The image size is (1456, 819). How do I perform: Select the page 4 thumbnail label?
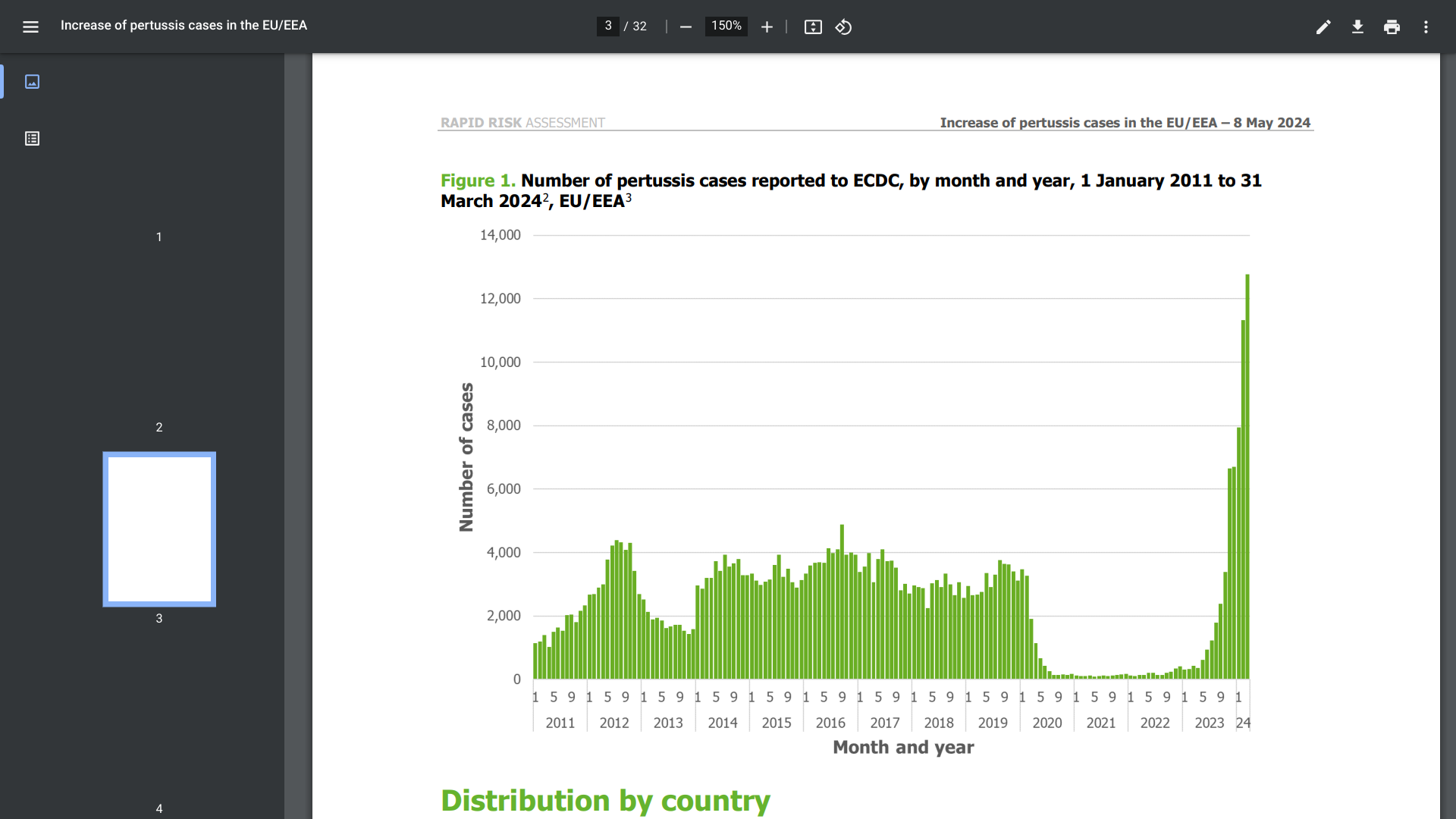159,808
